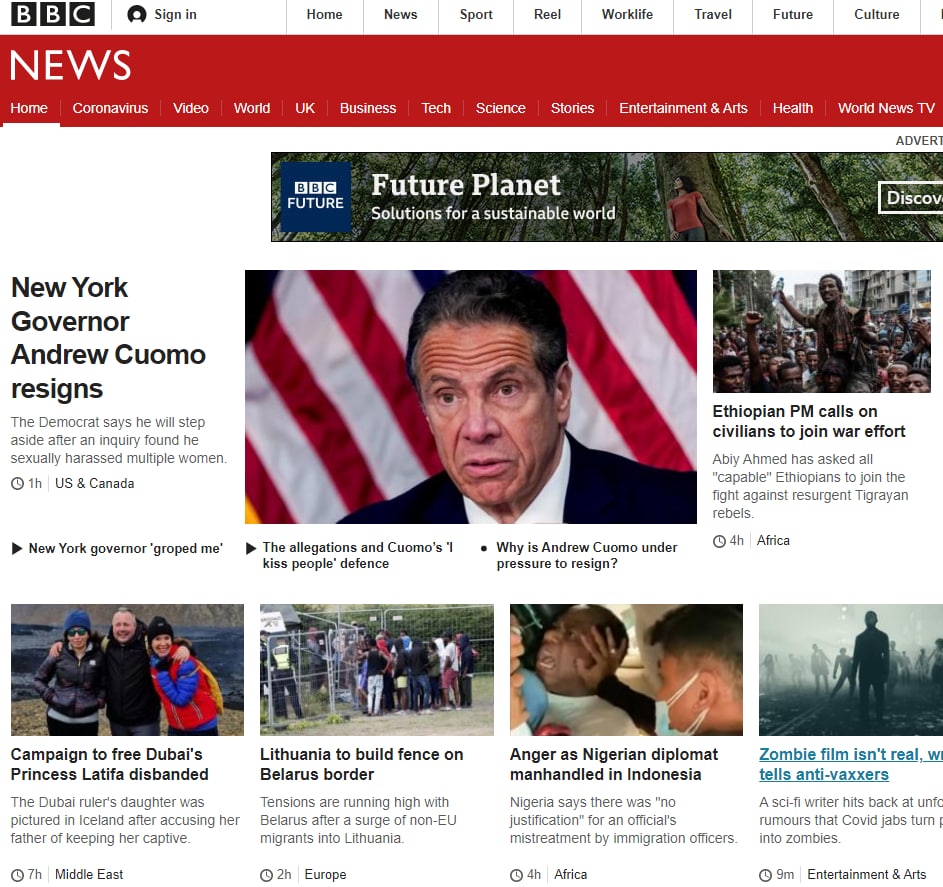Select the World tab
This screenshot has height=887, width=943.
pyautogui.click(x=252, y=108)
